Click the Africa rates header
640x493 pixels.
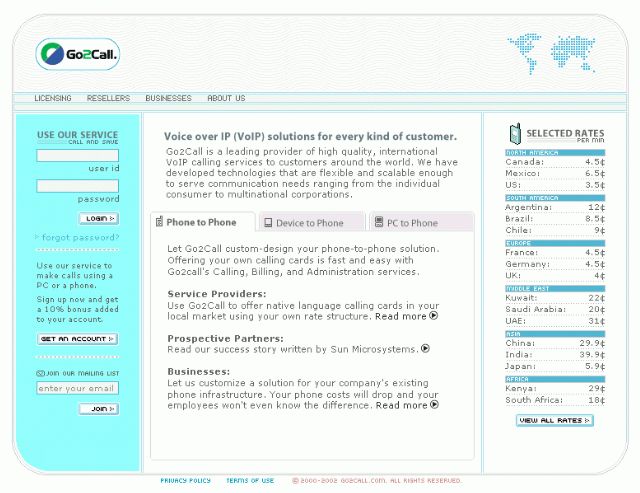click(555, 379)
